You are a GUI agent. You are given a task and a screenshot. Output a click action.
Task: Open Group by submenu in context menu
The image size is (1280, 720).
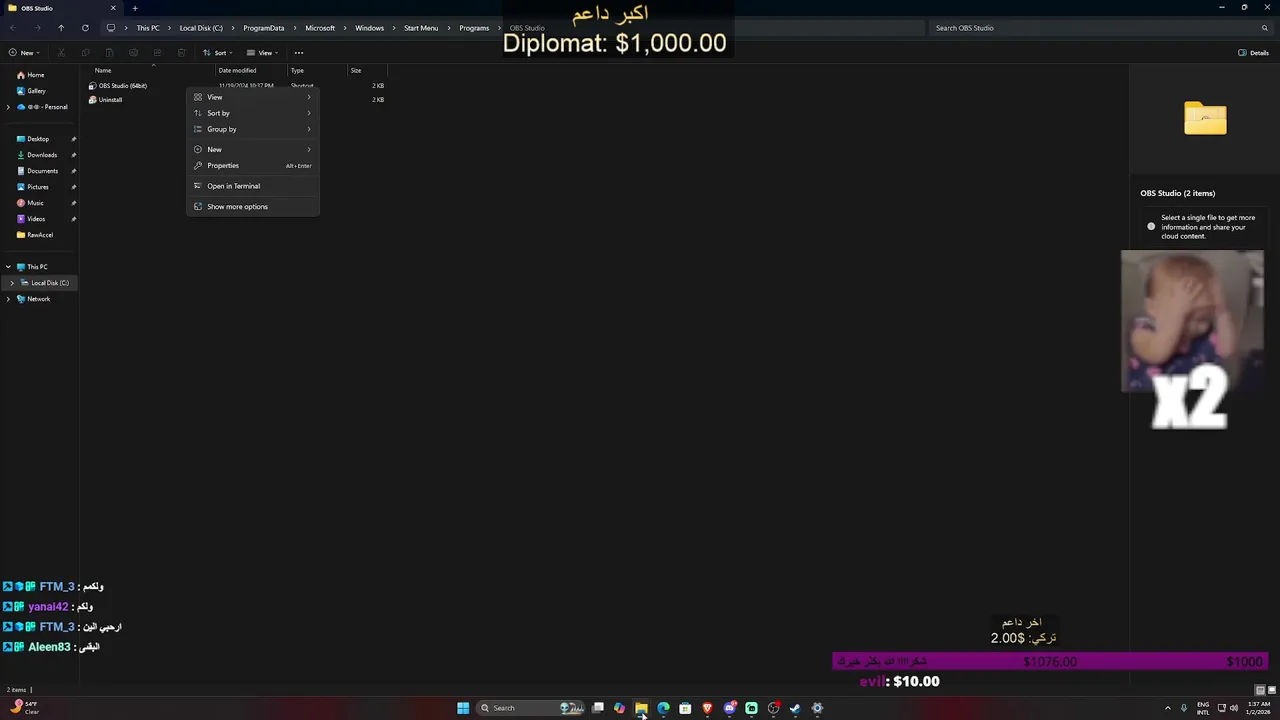coord(253,129)
